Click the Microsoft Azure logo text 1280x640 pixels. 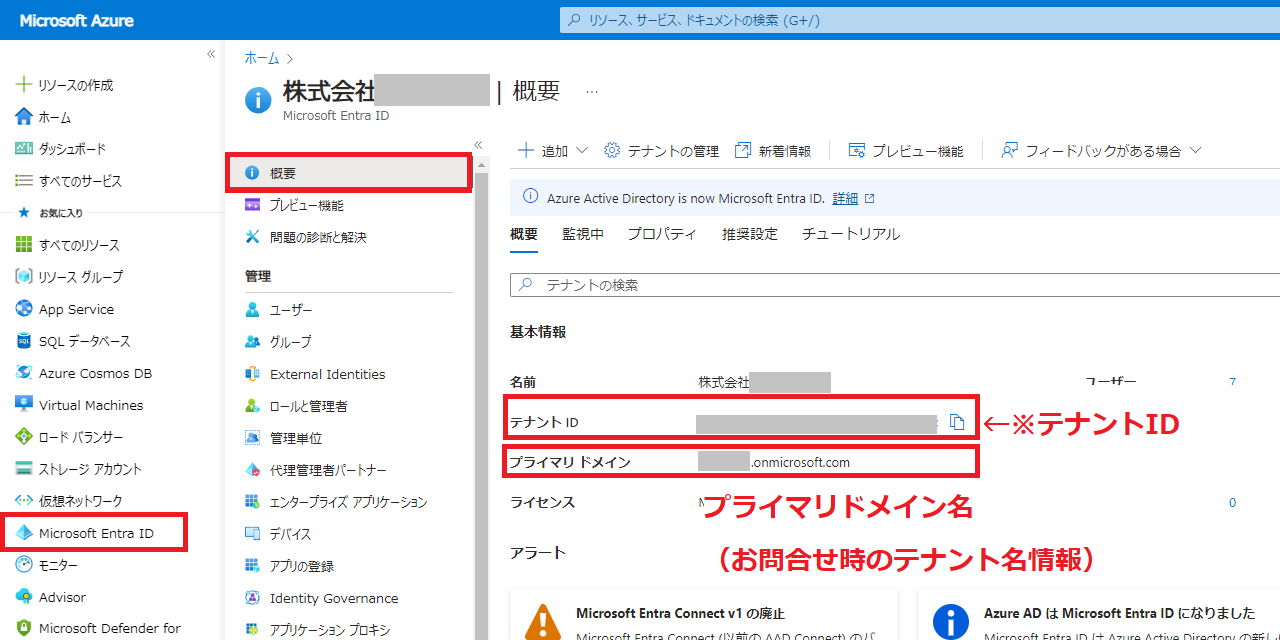(x=76, y=20)
